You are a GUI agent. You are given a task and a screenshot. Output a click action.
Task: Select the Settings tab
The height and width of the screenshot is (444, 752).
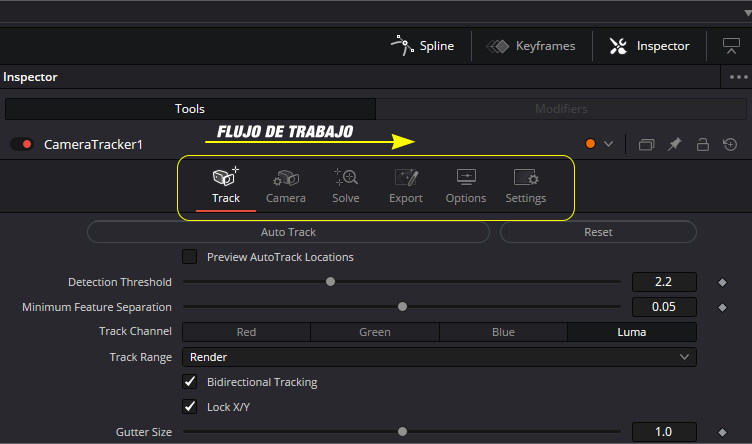[x=526, y=186]
